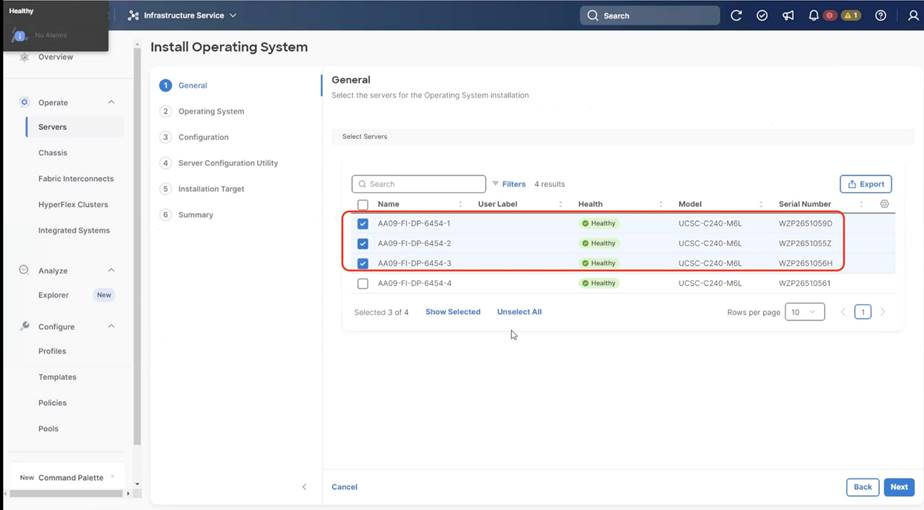Open the Rows per page dropdown
This screenshot has width=924, height=510.
(x=804, y=312)
